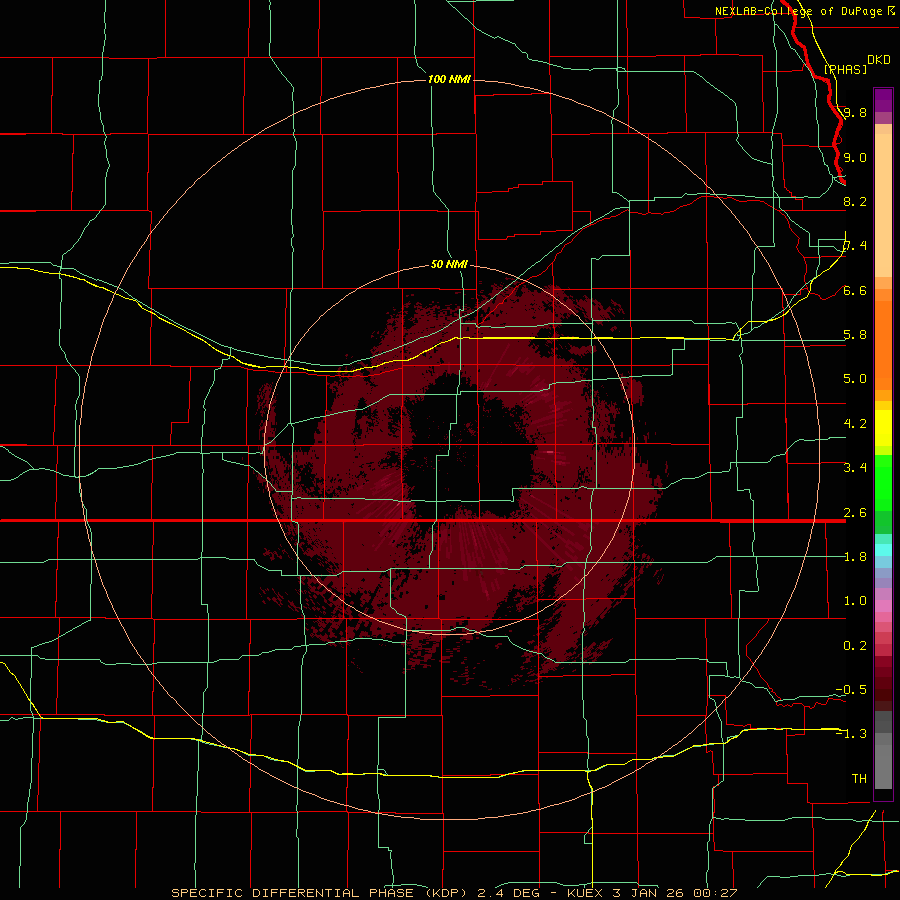Screen dimensions: 900x900
Task: Click the 4.2 value on the scale
Action: pyautogui.click(x=855, y=423)
